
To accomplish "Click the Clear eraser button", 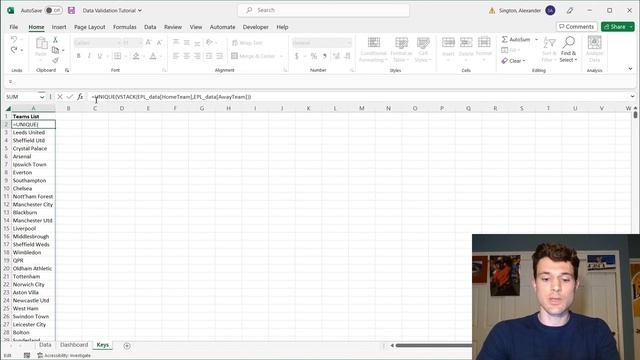I will point(513,61).
